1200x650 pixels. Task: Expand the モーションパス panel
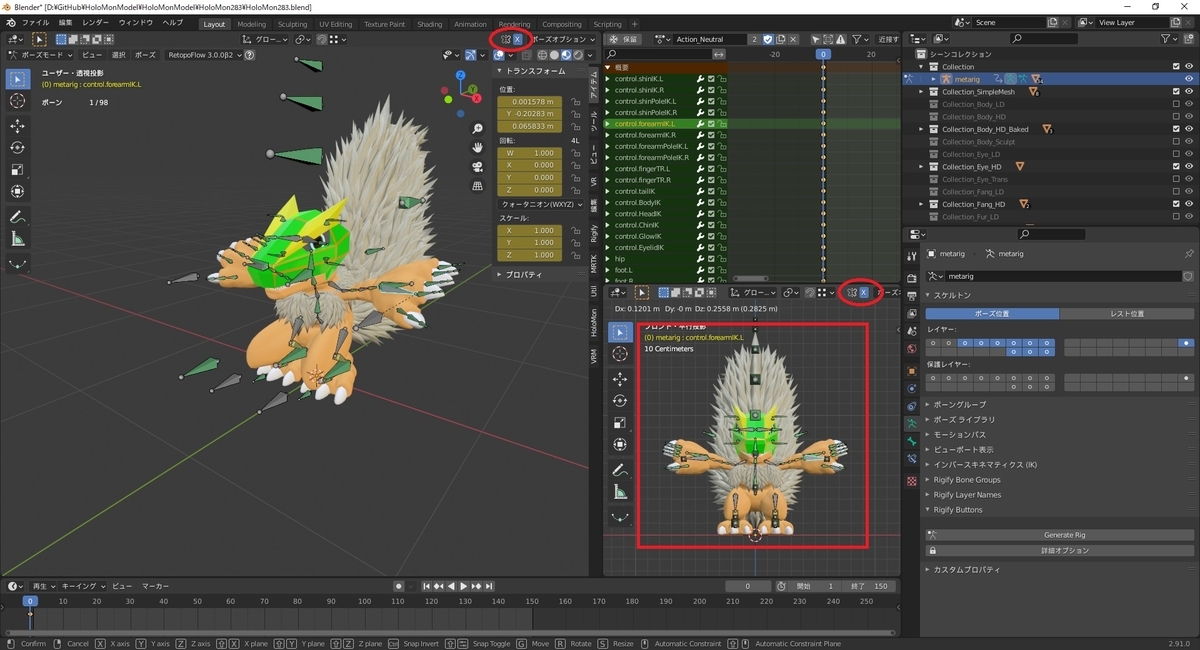click(x=929, y=435)
